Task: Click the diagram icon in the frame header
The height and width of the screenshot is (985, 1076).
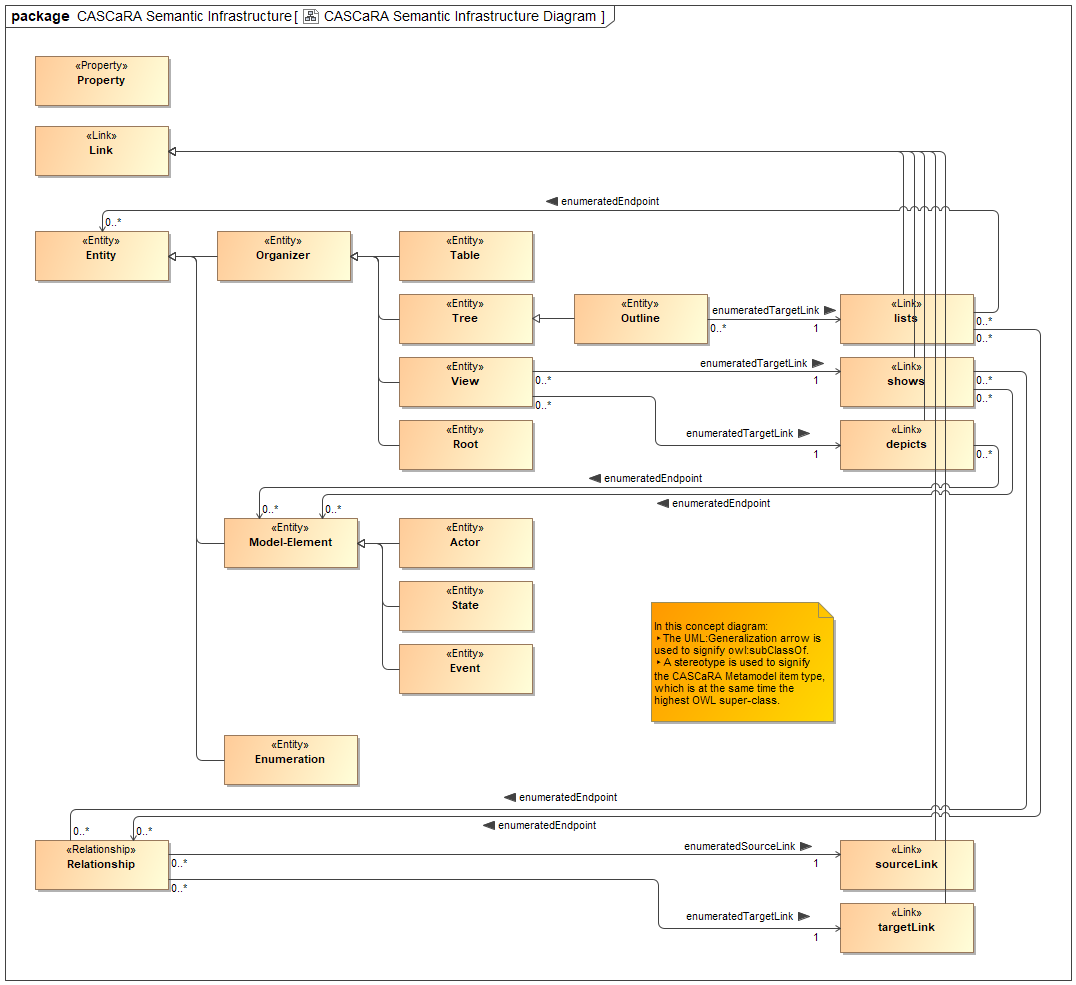Action: pos(311,16)
